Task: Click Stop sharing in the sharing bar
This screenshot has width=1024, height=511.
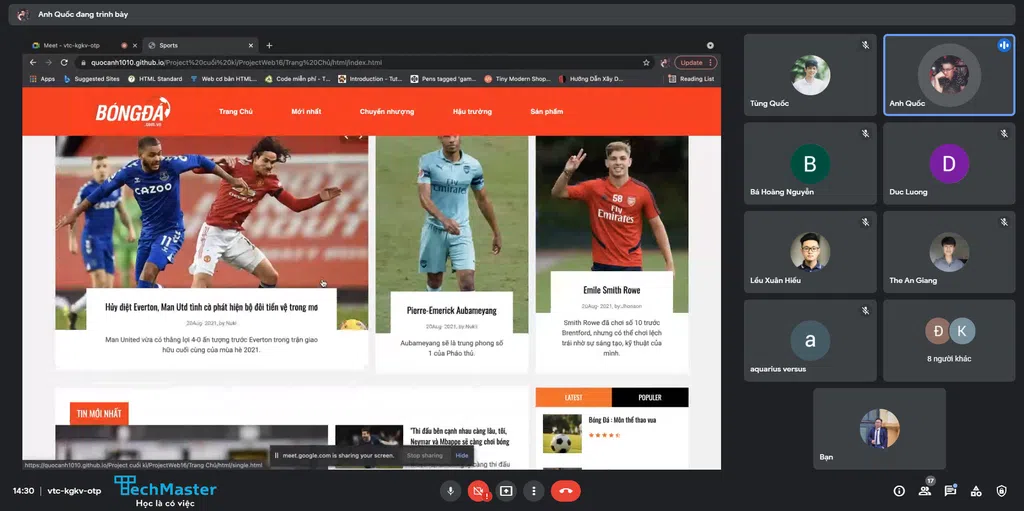Action: point(424,455)
